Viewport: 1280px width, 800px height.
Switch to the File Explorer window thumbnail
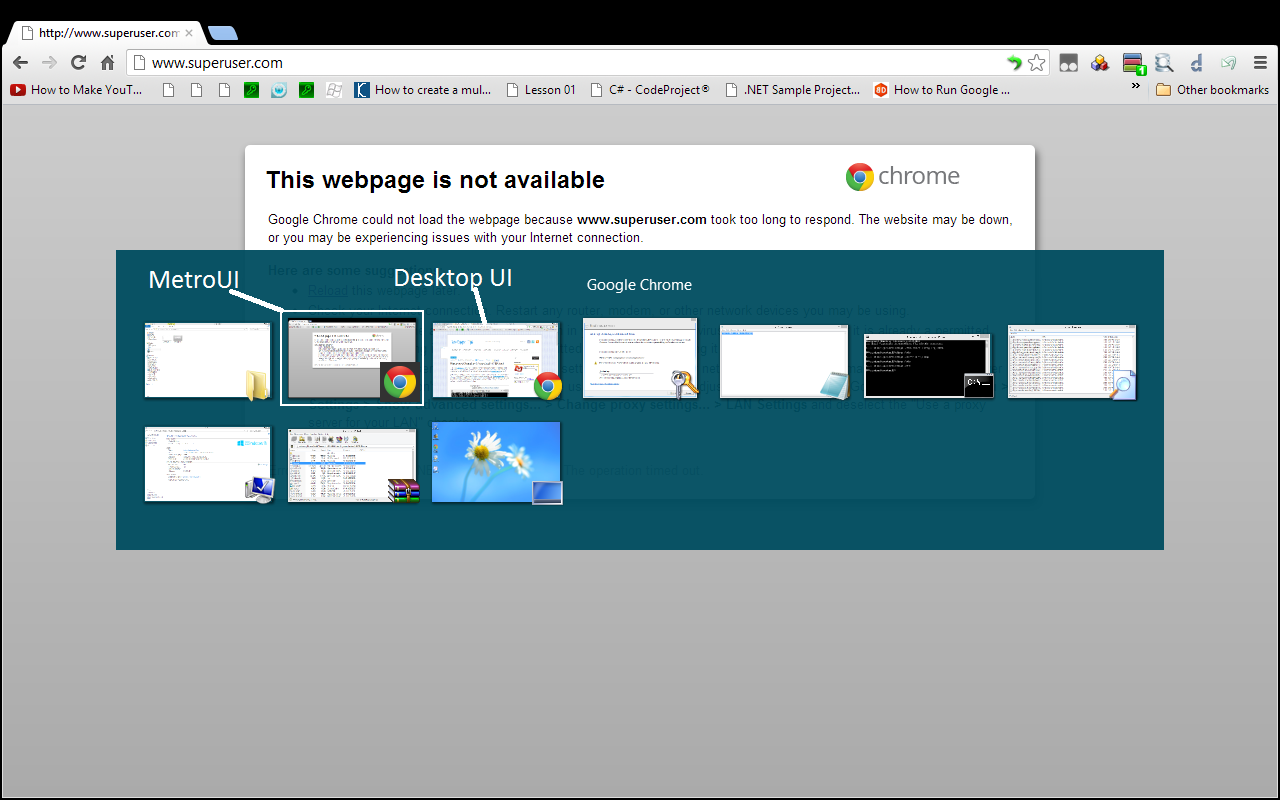click(x=208, y=361)
